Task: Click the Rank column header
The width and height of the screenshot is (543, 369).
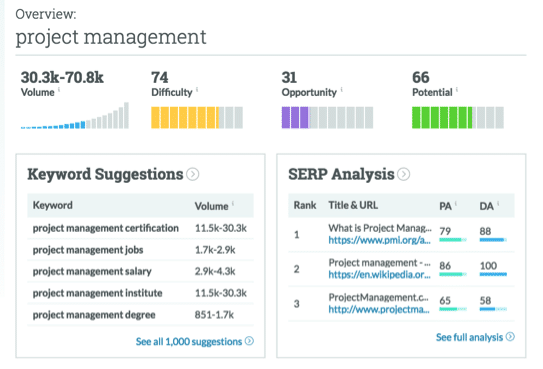Action: tap(305, 205)
